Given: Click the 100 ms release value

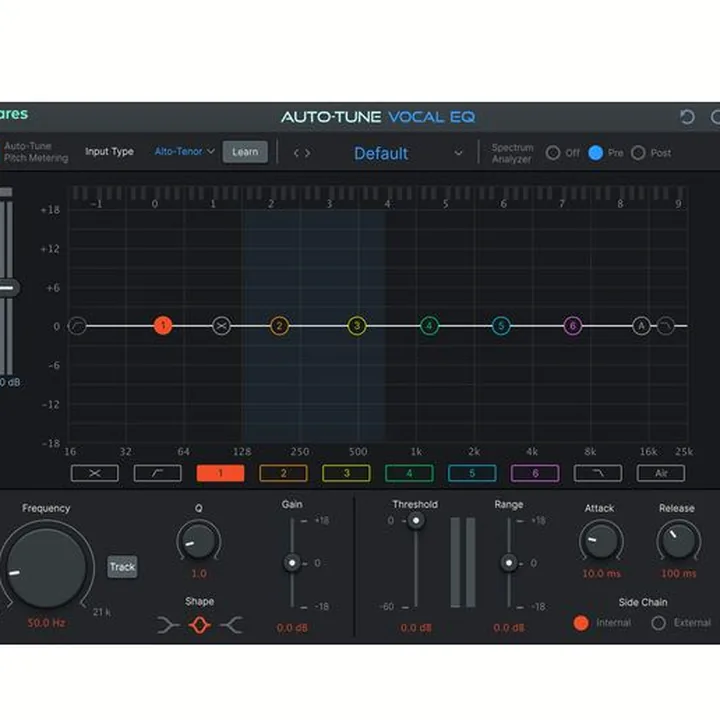Looking at the screenshot, I should pyautogui.click(x=678, y=574).
